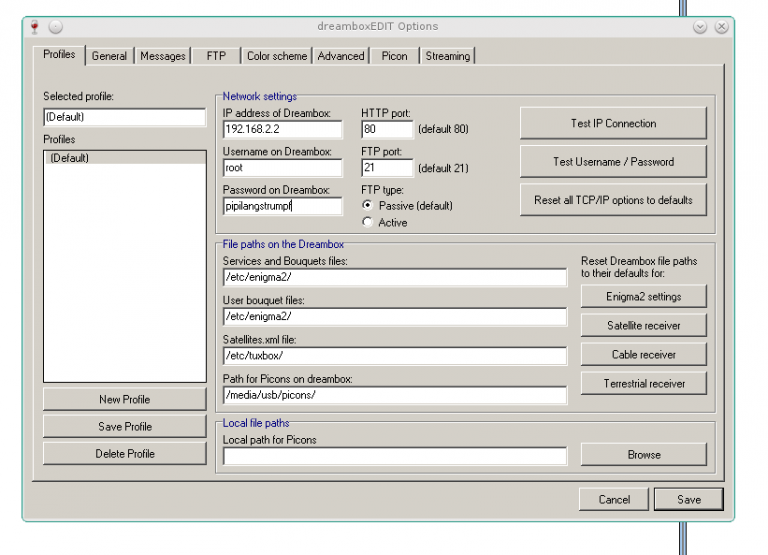Viewport: 768px width, 555px height.
Task: Reset all TCP/IP options to defaults
Action: tap(613, 200)
